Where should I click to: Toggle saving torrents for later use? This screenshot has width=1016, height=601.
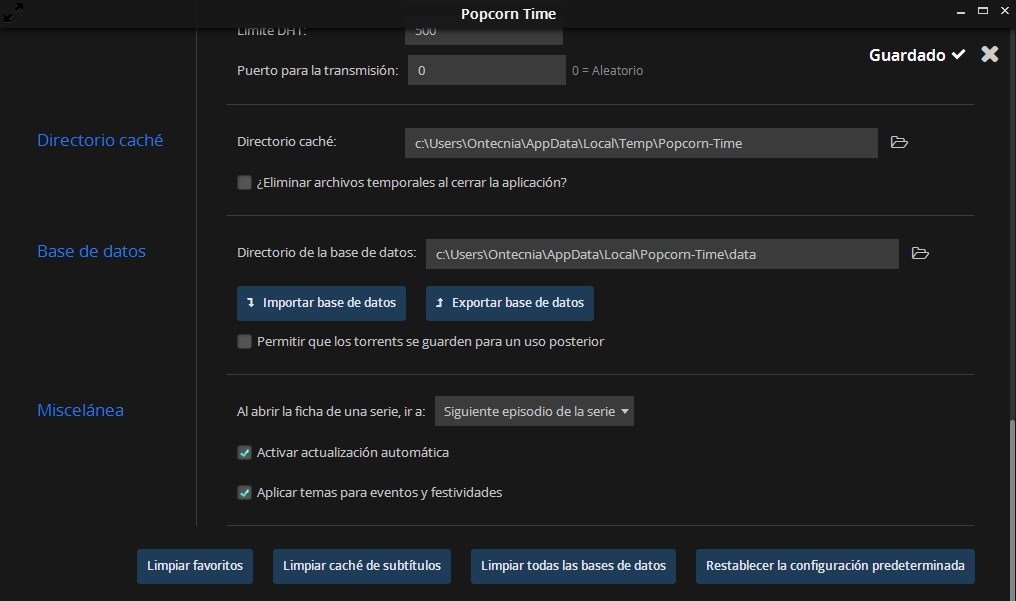tap(244, 341)
